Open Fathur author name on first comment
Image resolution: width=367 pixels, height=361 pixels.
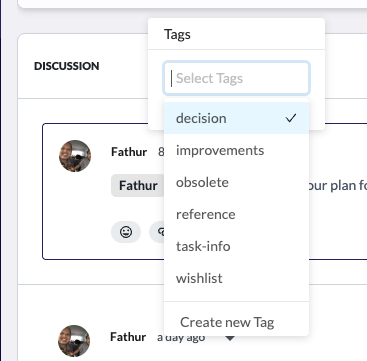point(129,152)
